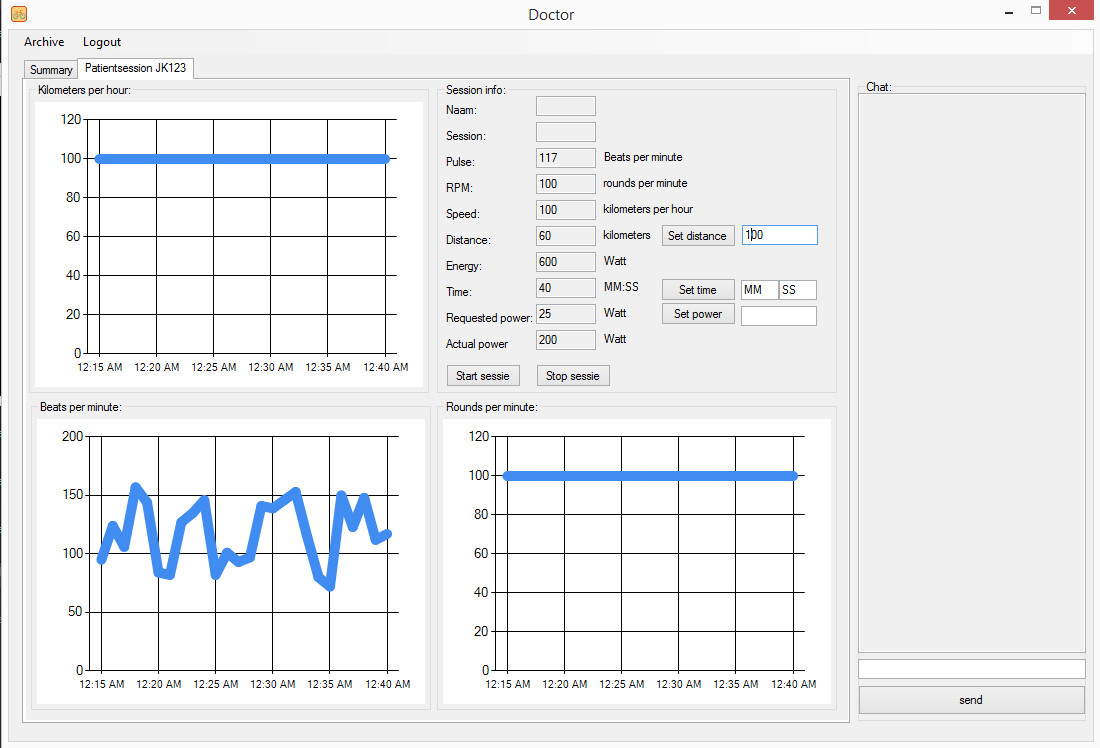Switch to the Summary tab
This screenshot has height=748, width=1100.
51,70
